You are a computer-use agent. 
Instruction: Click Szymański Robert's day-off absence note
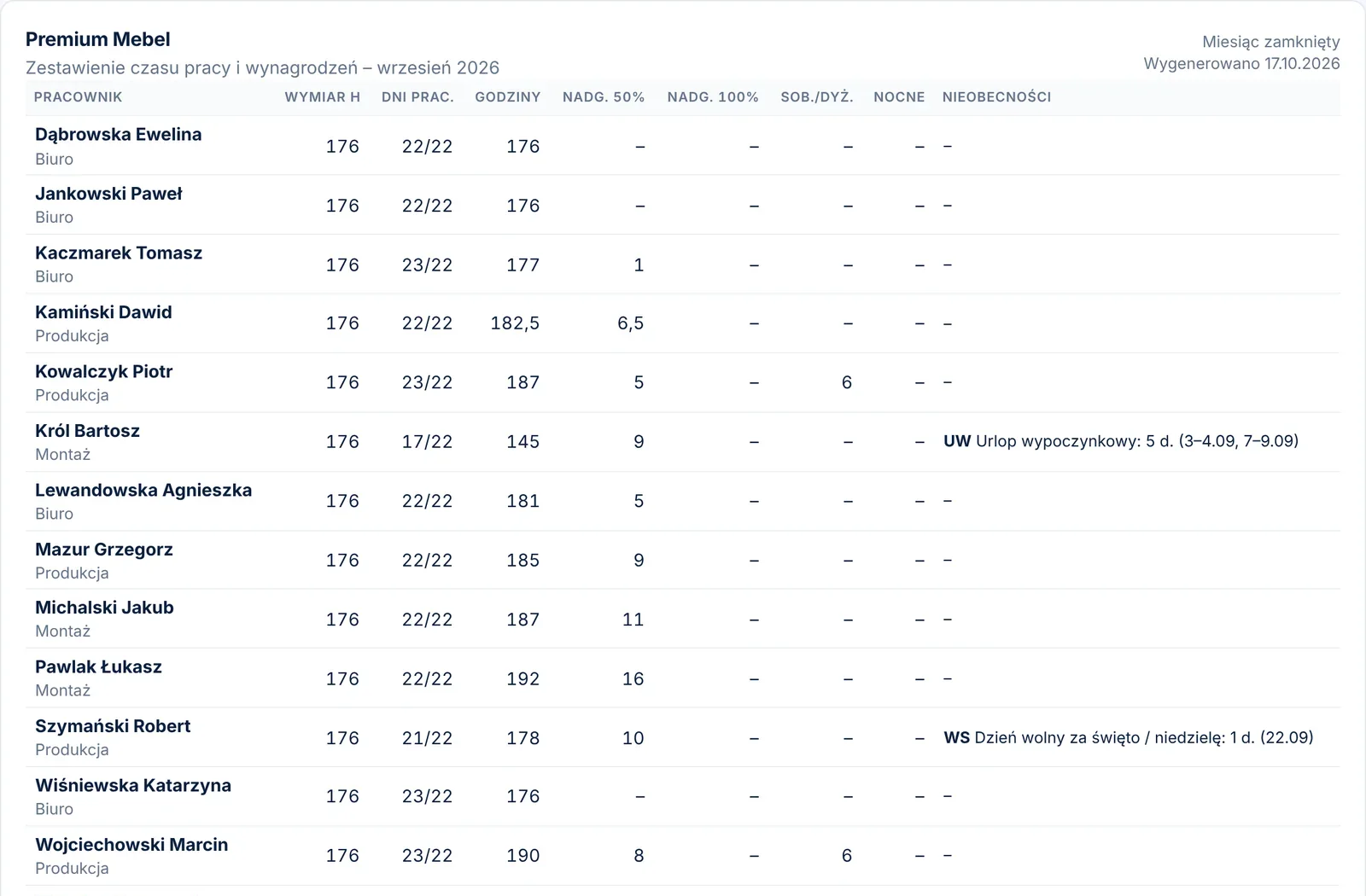[x=1129, y=737]
